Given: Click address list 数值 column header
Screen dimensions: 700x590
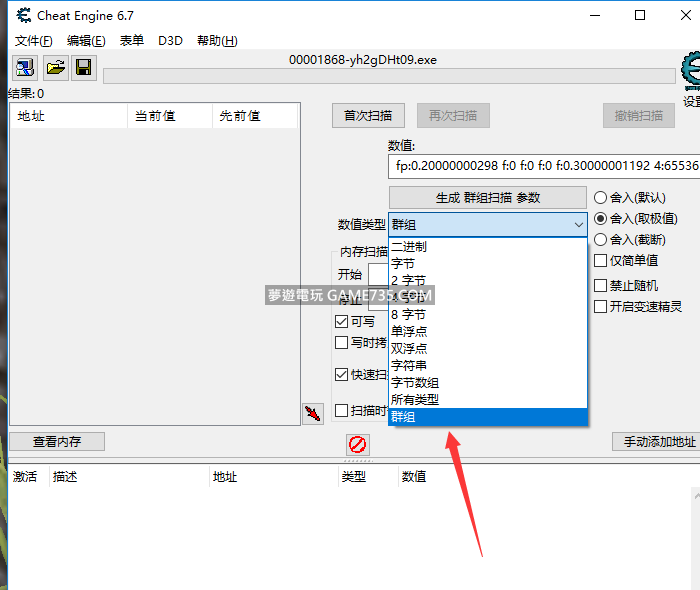Looking at the screenshot, I should 414,477.
